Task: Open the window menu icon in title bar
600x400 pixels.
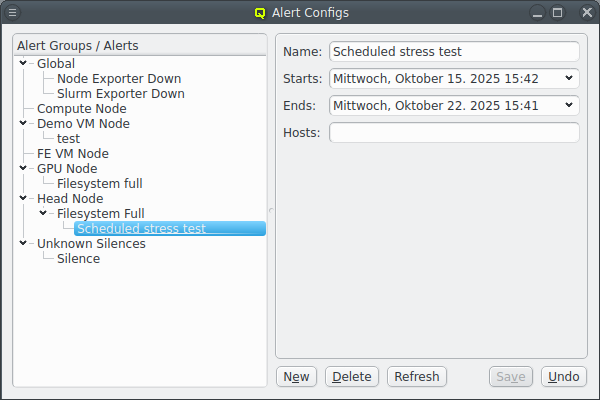Action: 12,13
